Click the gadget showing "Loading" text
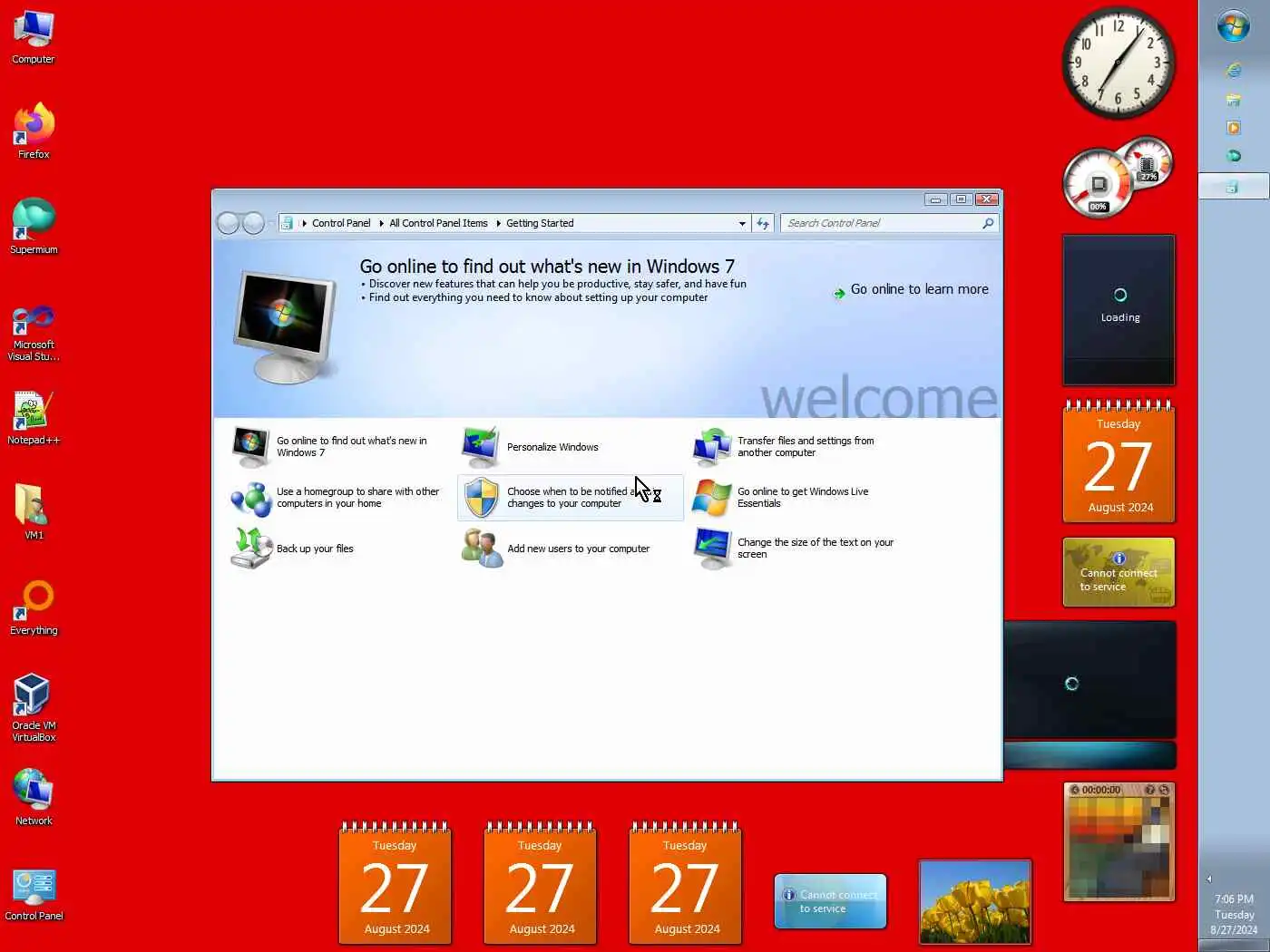Image resolution: width=1270 pixels, height=952 pixels. 1119,309
